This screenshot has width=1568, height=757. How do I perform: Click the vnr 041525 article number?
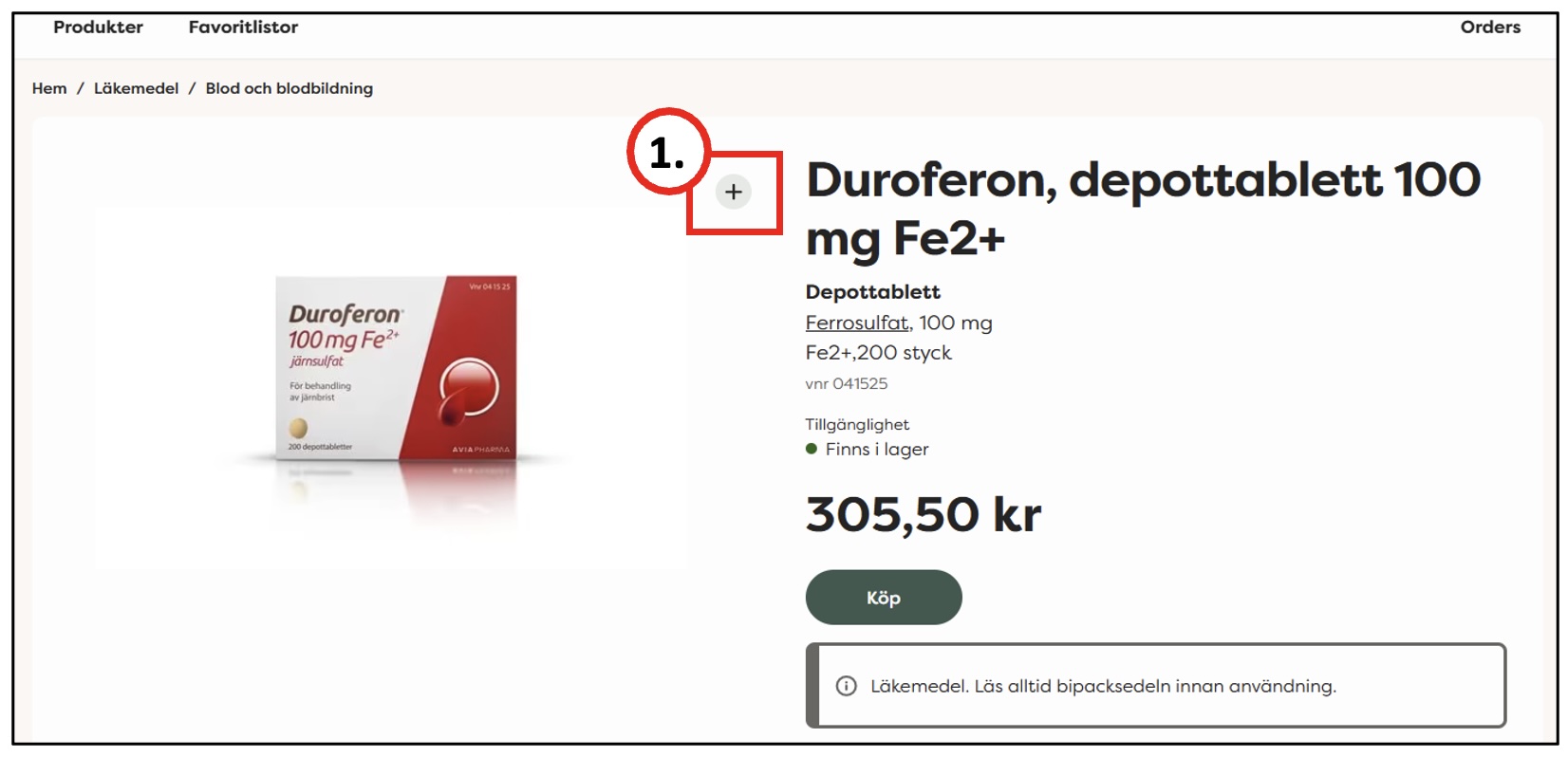pos(847,383)
